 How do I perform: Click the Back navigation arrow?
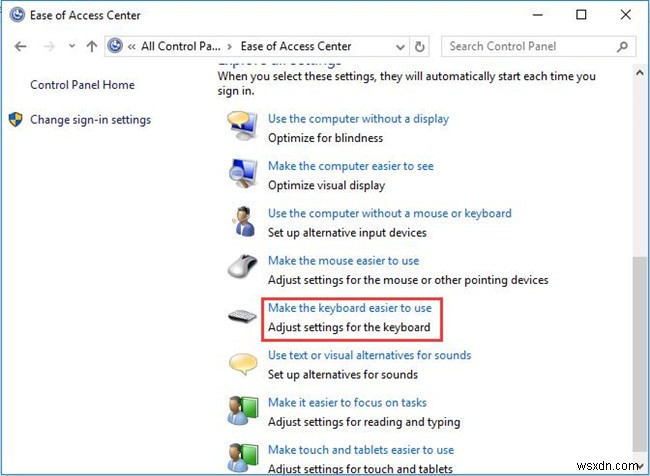pyautogui.click(x=20, y=46)
